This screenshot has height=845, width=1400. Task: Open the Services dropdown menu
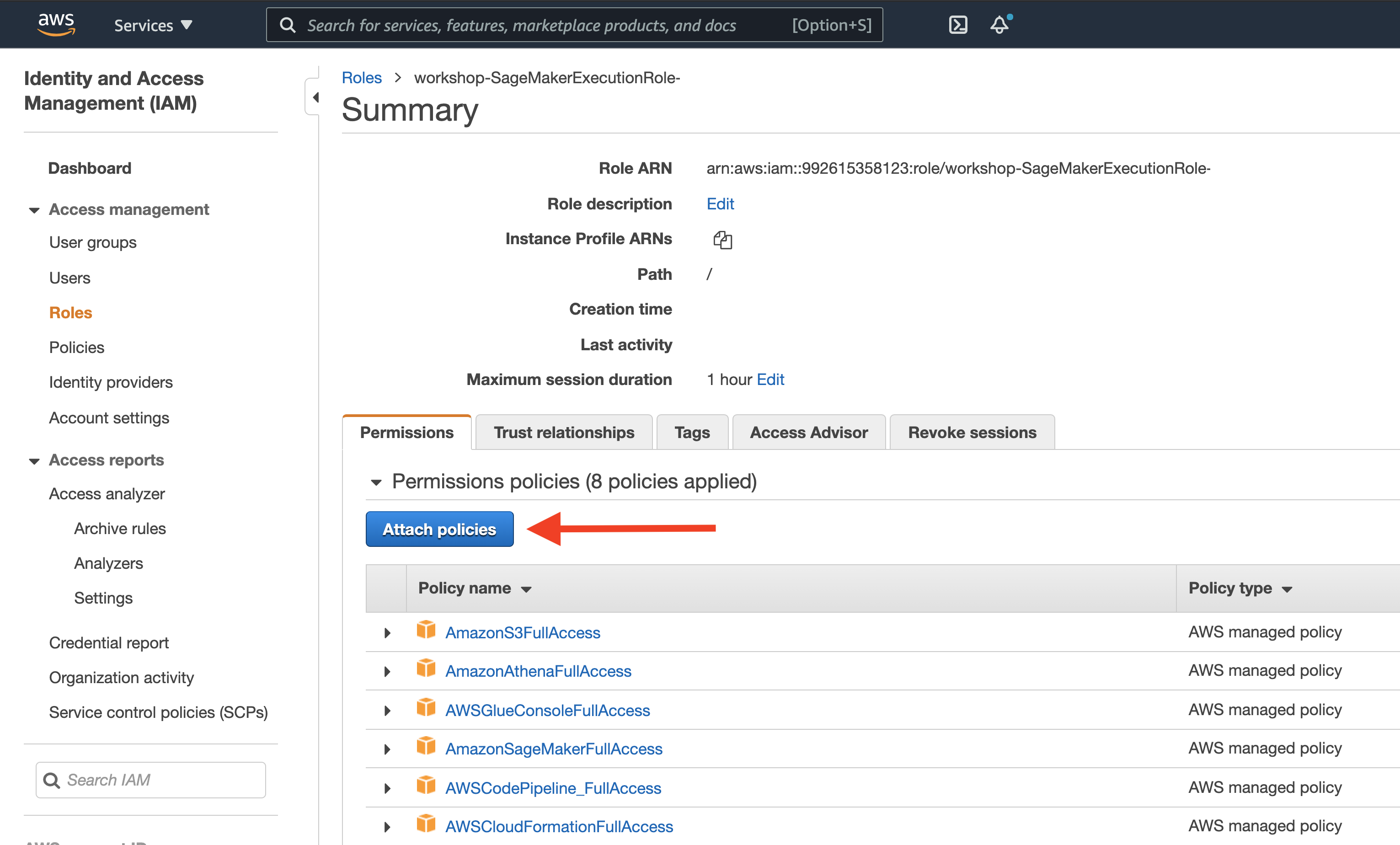point(153,26)
